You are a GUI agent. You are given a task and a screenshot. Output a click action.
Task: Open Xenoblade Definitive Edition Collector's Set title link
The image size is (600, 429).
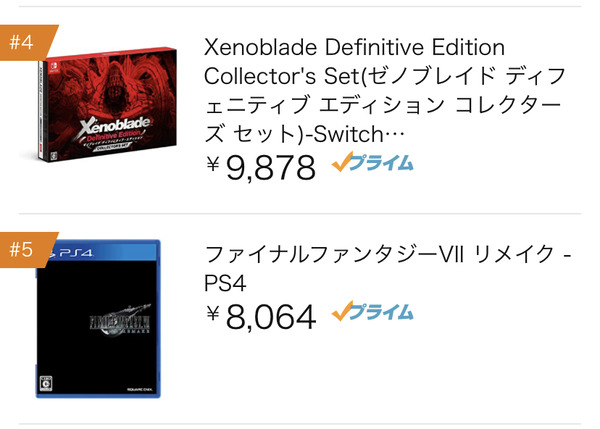click(385, 90)
